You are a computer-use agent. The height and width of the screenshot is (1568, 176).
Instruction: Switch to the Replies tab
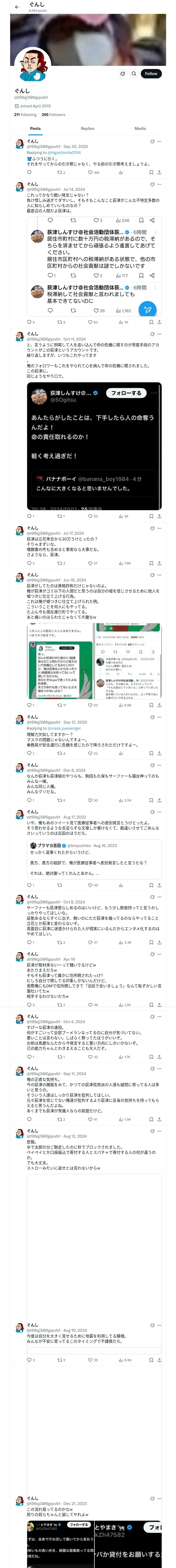[x=87, y=128]
